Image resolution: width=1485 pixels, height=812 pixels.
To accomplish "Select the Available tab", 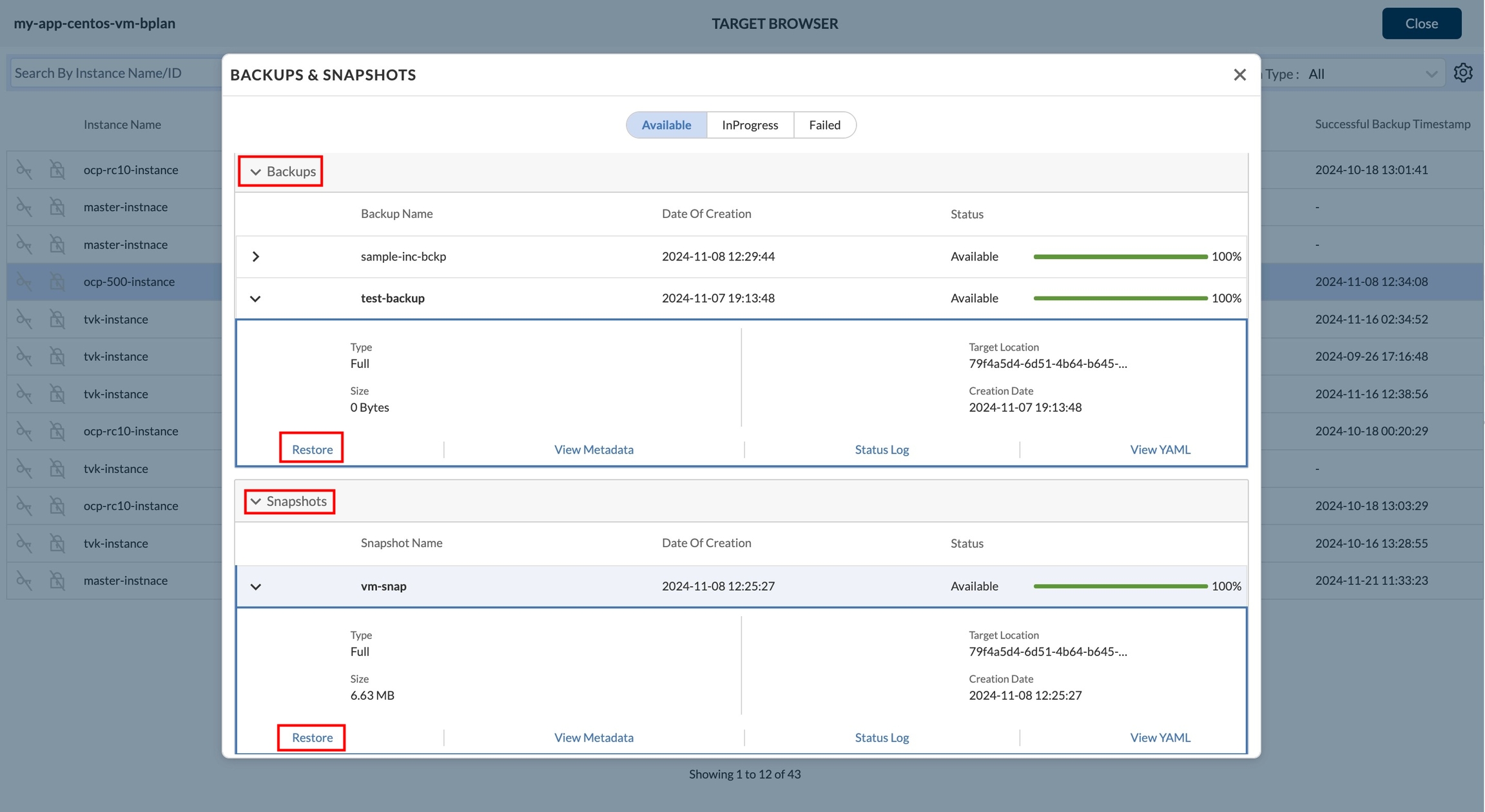I will coord(666,124).
